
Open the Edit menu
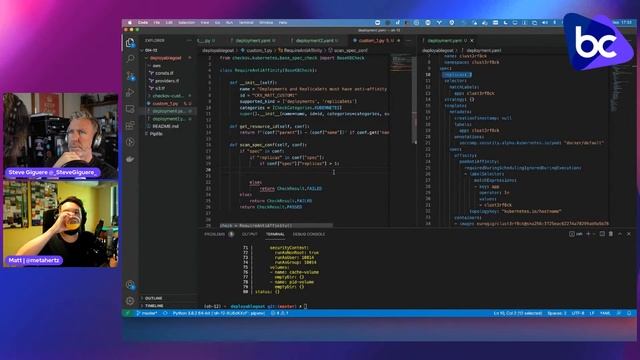tap(169, 23)
